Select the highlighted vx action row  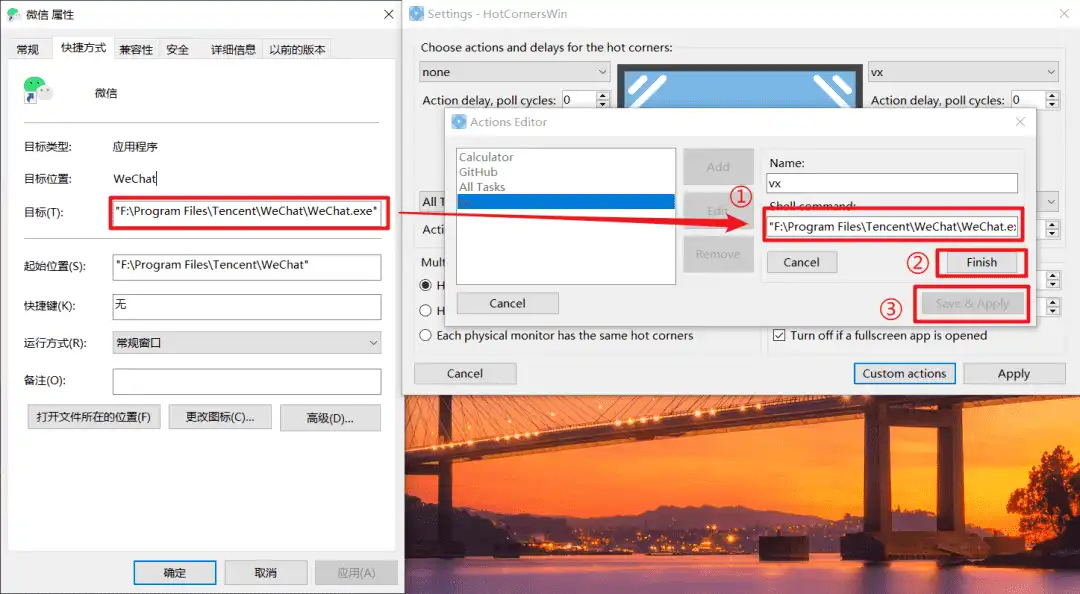(565, 202)
